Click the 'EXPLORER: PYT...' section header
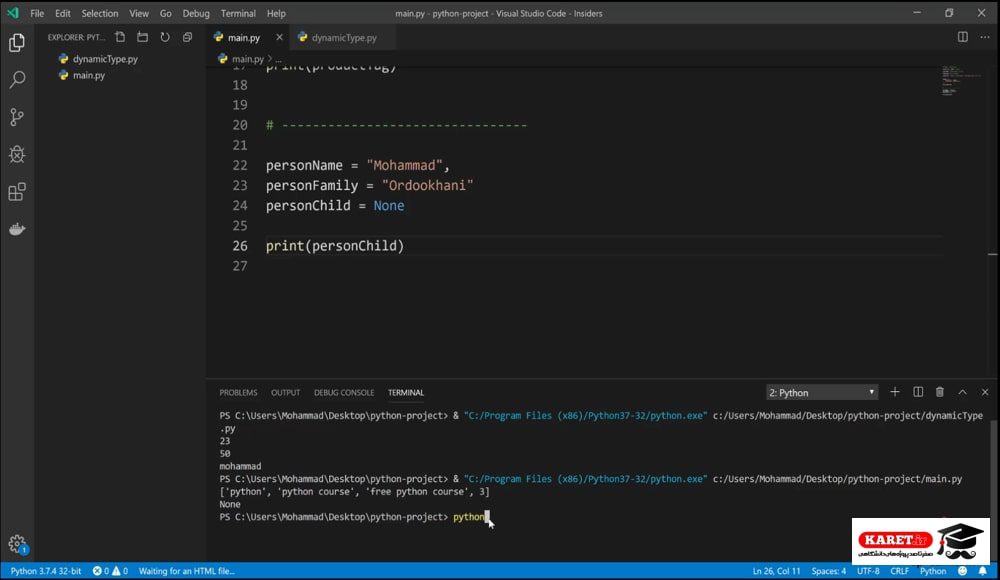The width and height of the screenshot is (1000, 580). (x=76, y=37)
